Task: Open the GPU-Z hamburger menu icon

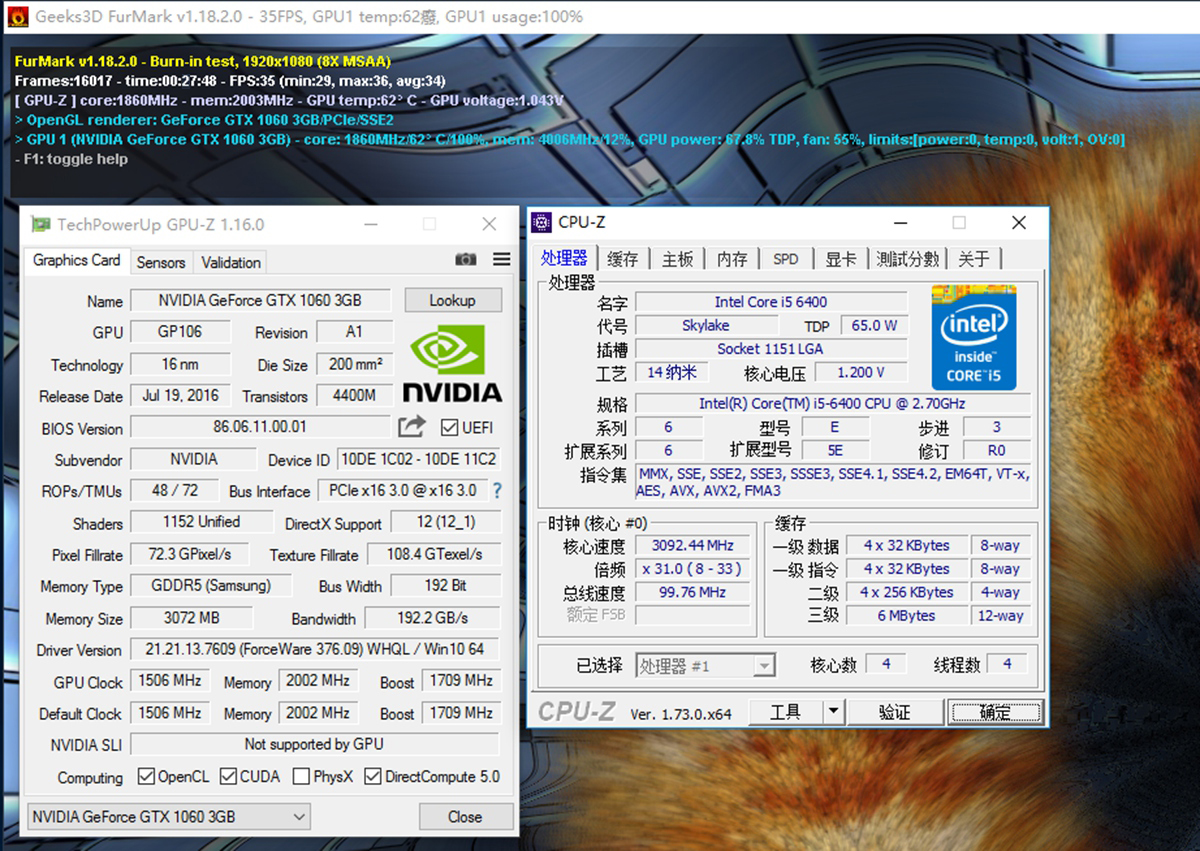Action: click(x=500, y=259)
